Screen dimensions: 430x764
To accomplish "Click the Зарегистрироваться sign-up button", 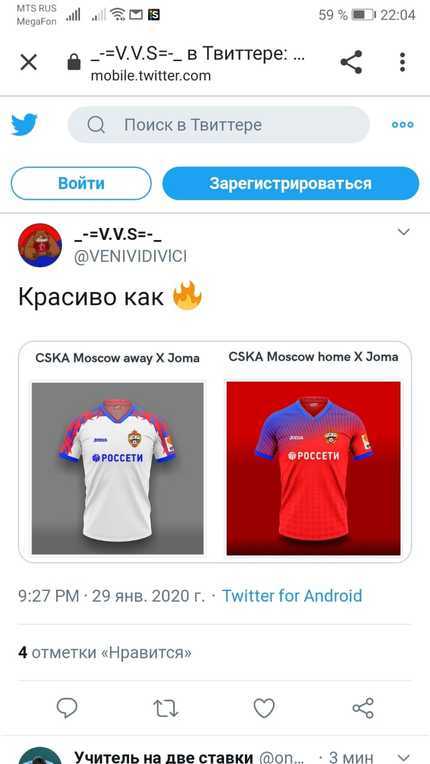I will point(291,183).
